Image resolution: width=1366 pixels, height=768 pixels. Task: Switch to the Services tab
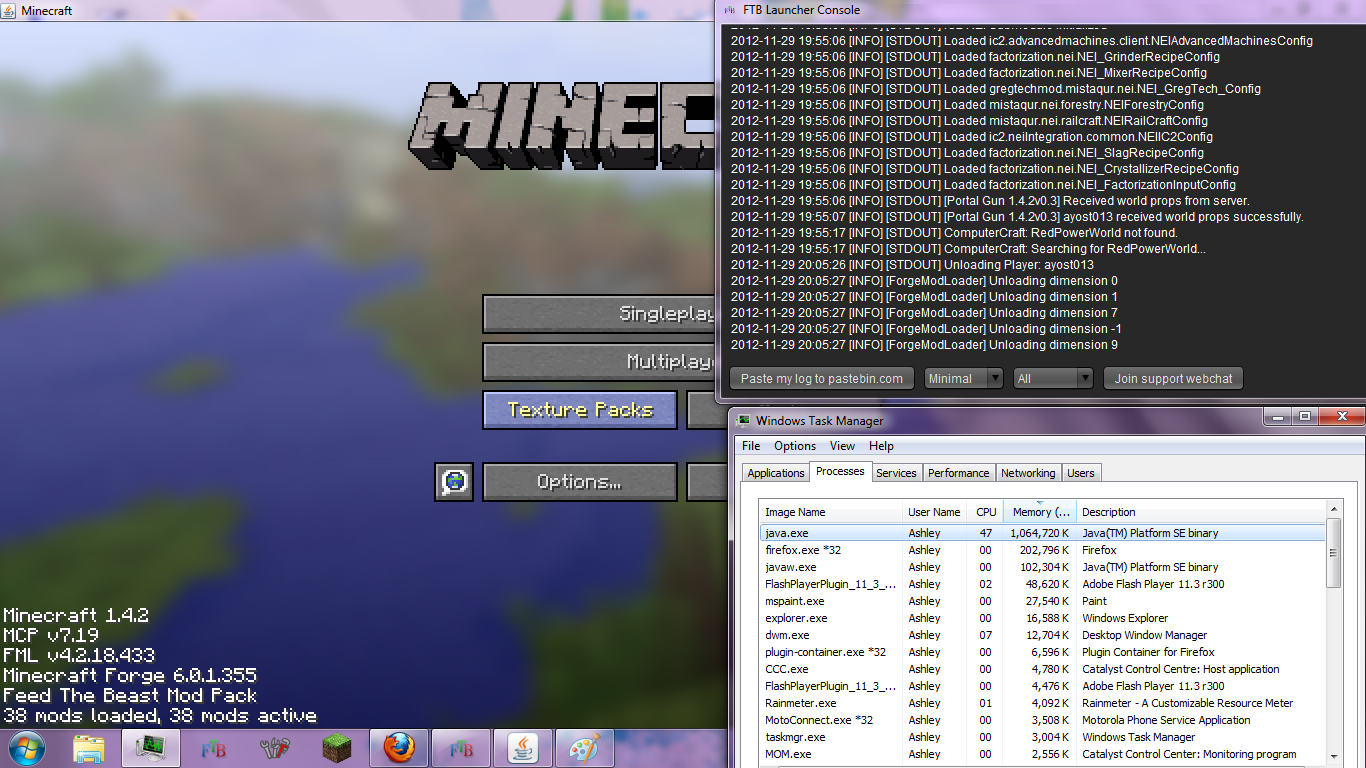pyautogui.click(x=896, y=473)
